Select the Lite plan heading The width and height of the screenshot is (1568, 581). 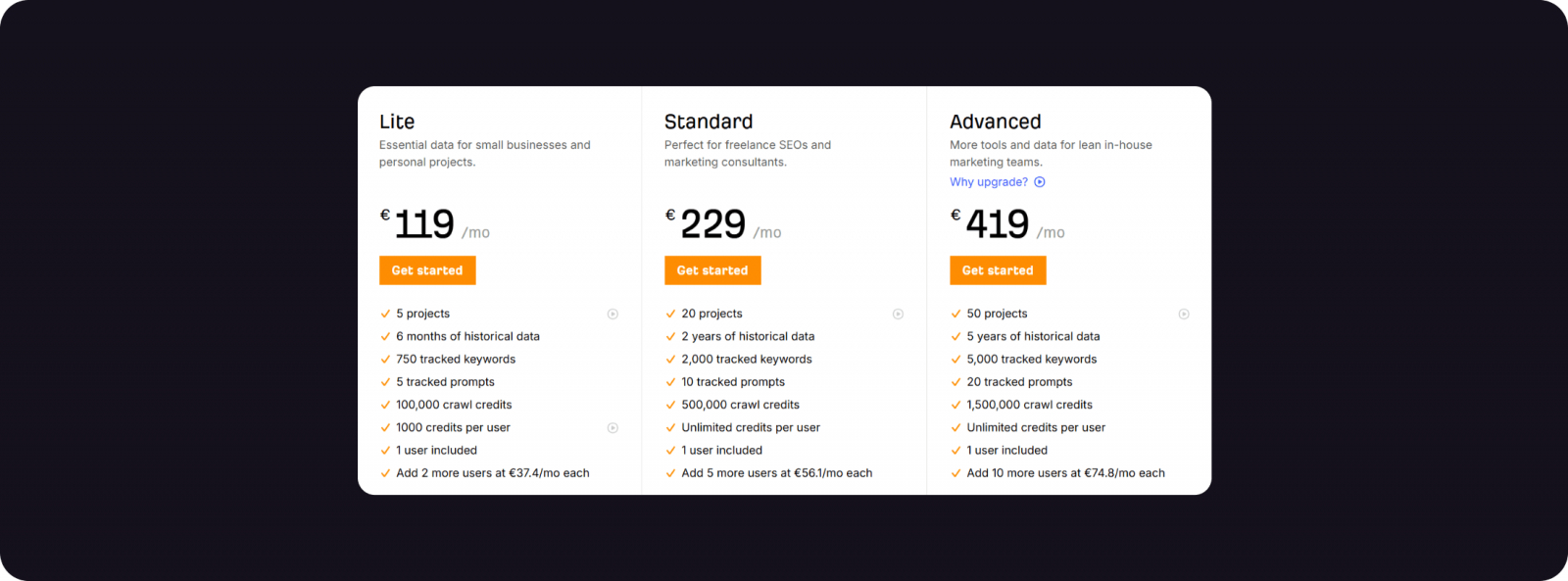tap(397, 121)
